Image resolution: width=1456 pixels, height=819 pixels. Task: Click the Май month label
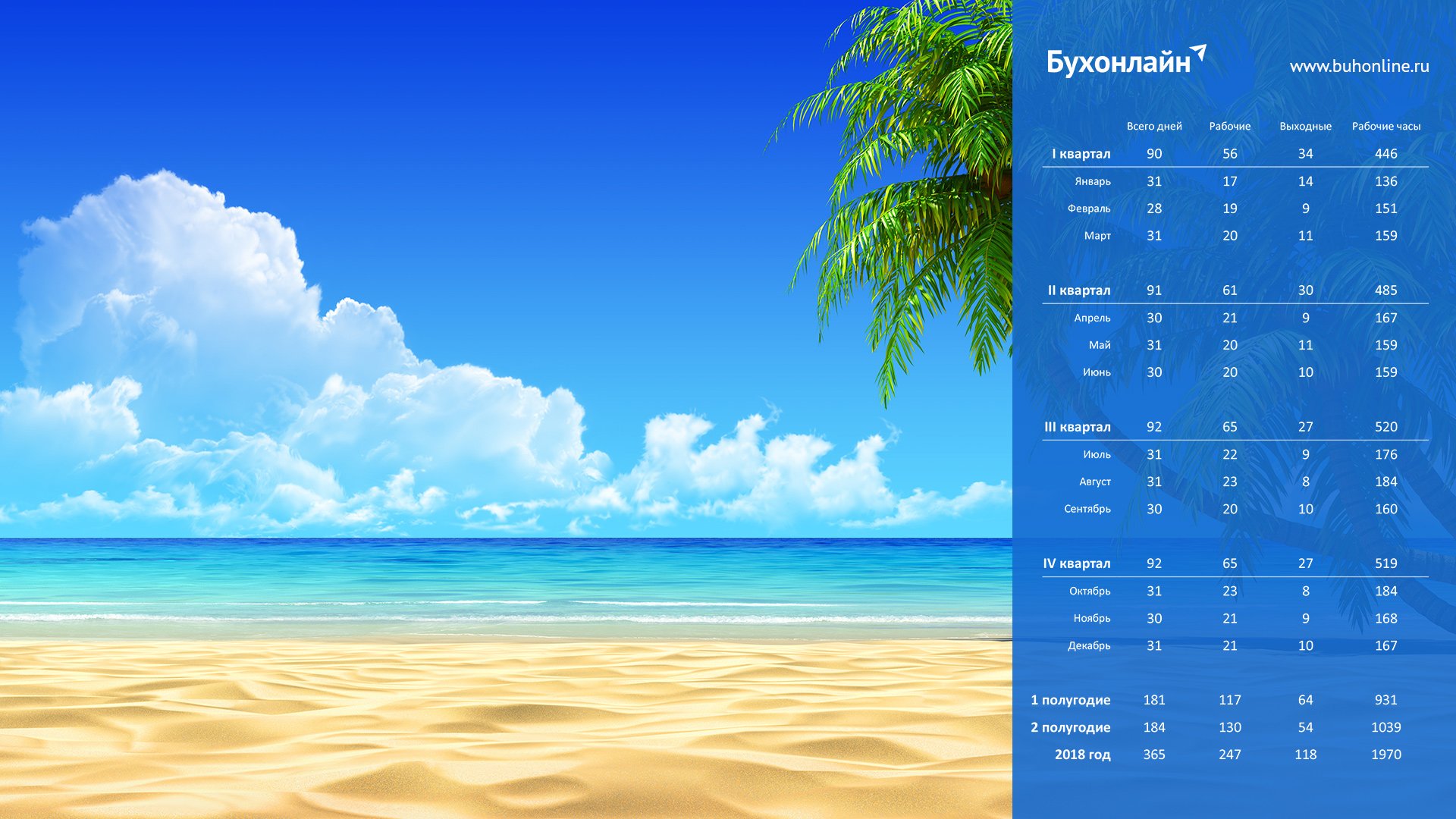pos(1099,345)
